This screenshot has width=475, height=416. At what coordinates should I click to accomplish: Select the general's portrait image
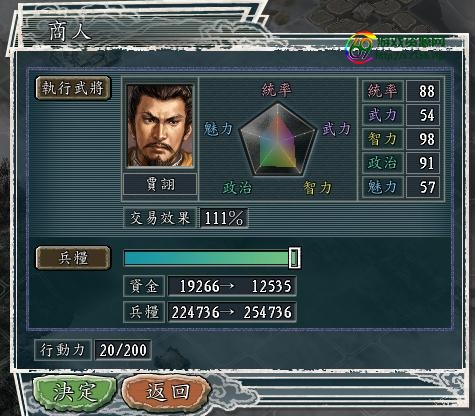pos(160,126)
